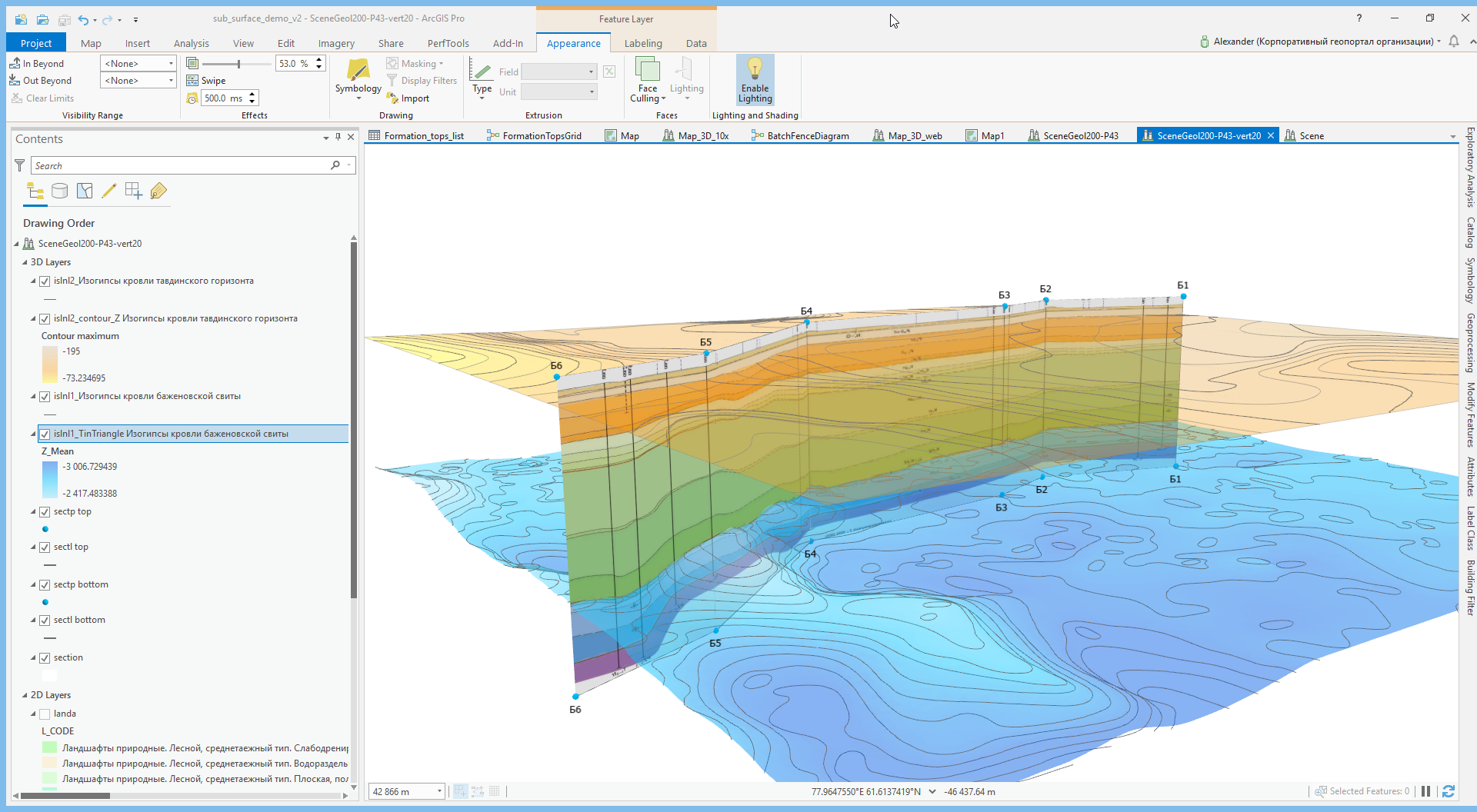The height and width of the screenshot is (812, 1477).
Task: Click the Refresh icon in status bar
Action: click(1449, 791)
